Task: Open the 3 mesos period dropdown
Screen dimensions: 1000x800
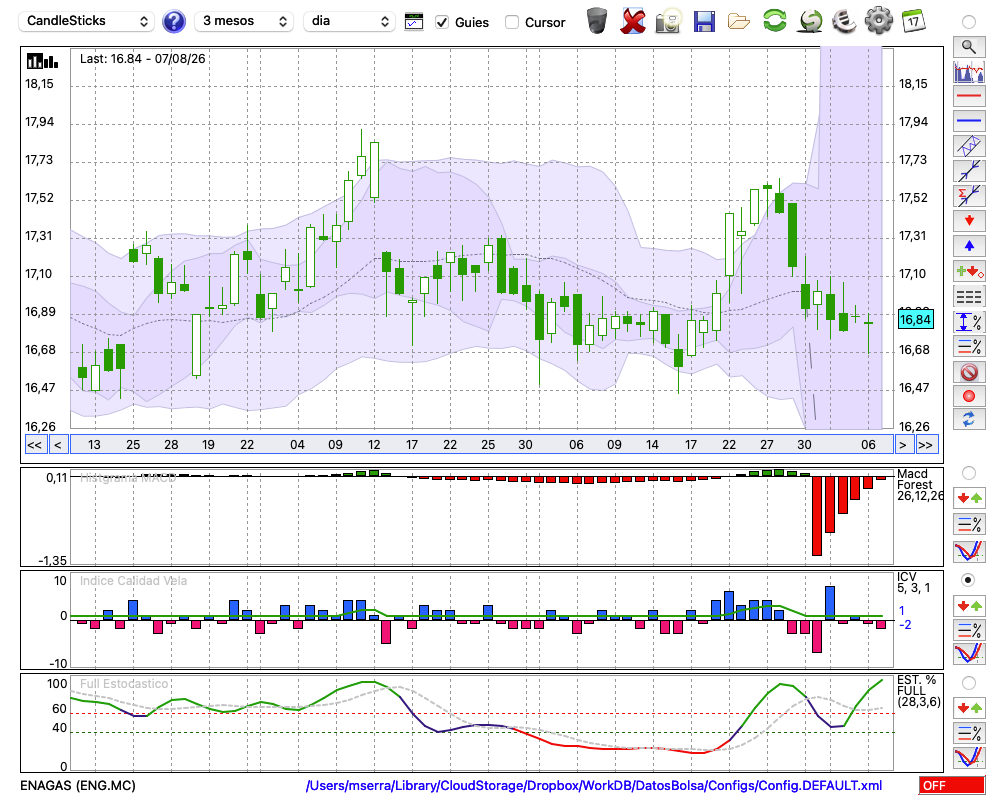Action: [x=244, y=21]
